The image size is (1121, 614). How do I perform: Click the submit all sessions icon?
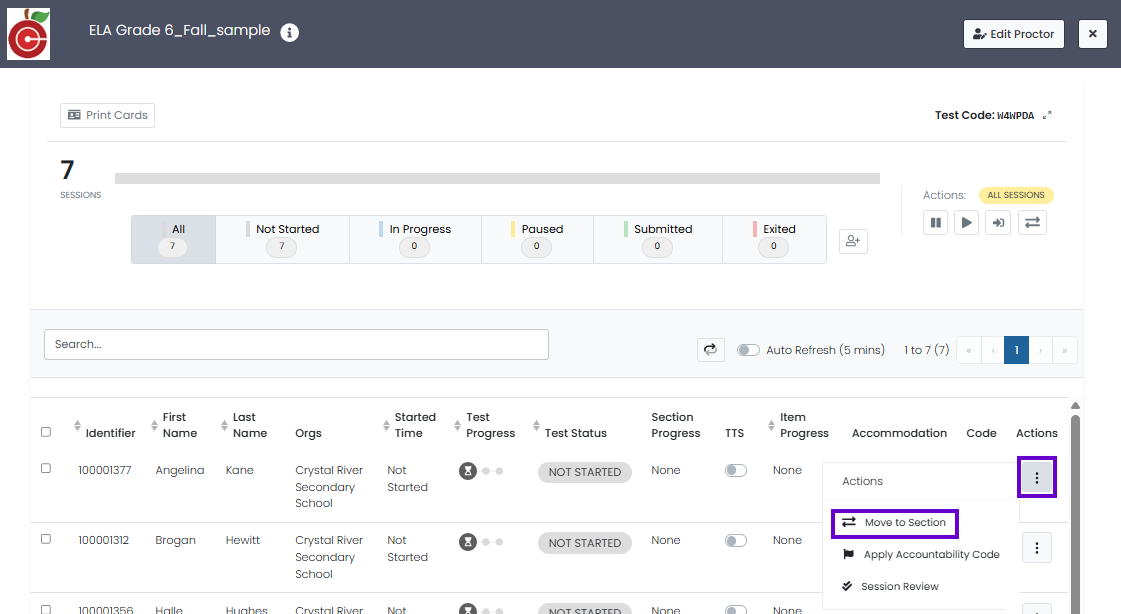(998, 222)
